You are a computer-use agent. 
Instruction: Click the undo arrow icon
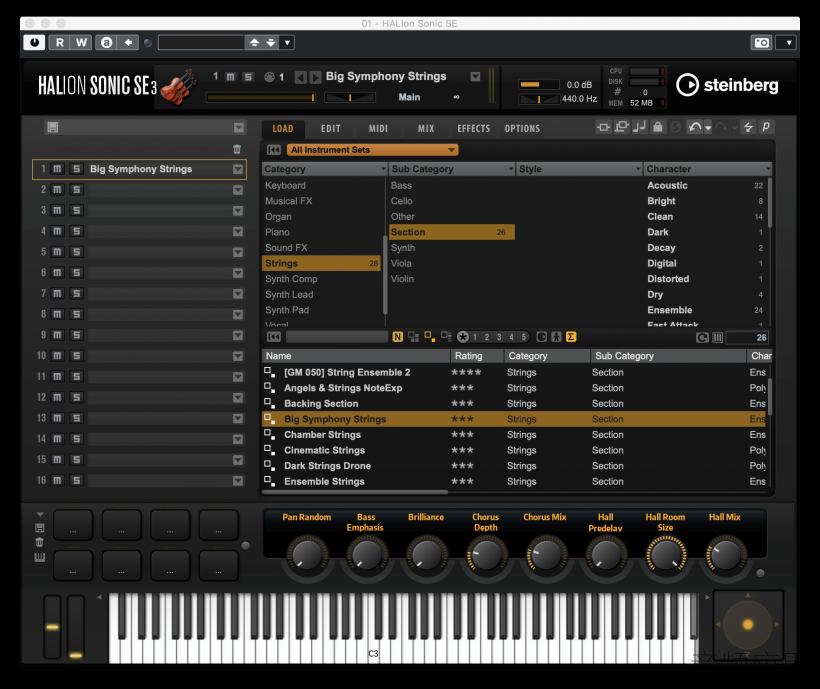[694, 127]
